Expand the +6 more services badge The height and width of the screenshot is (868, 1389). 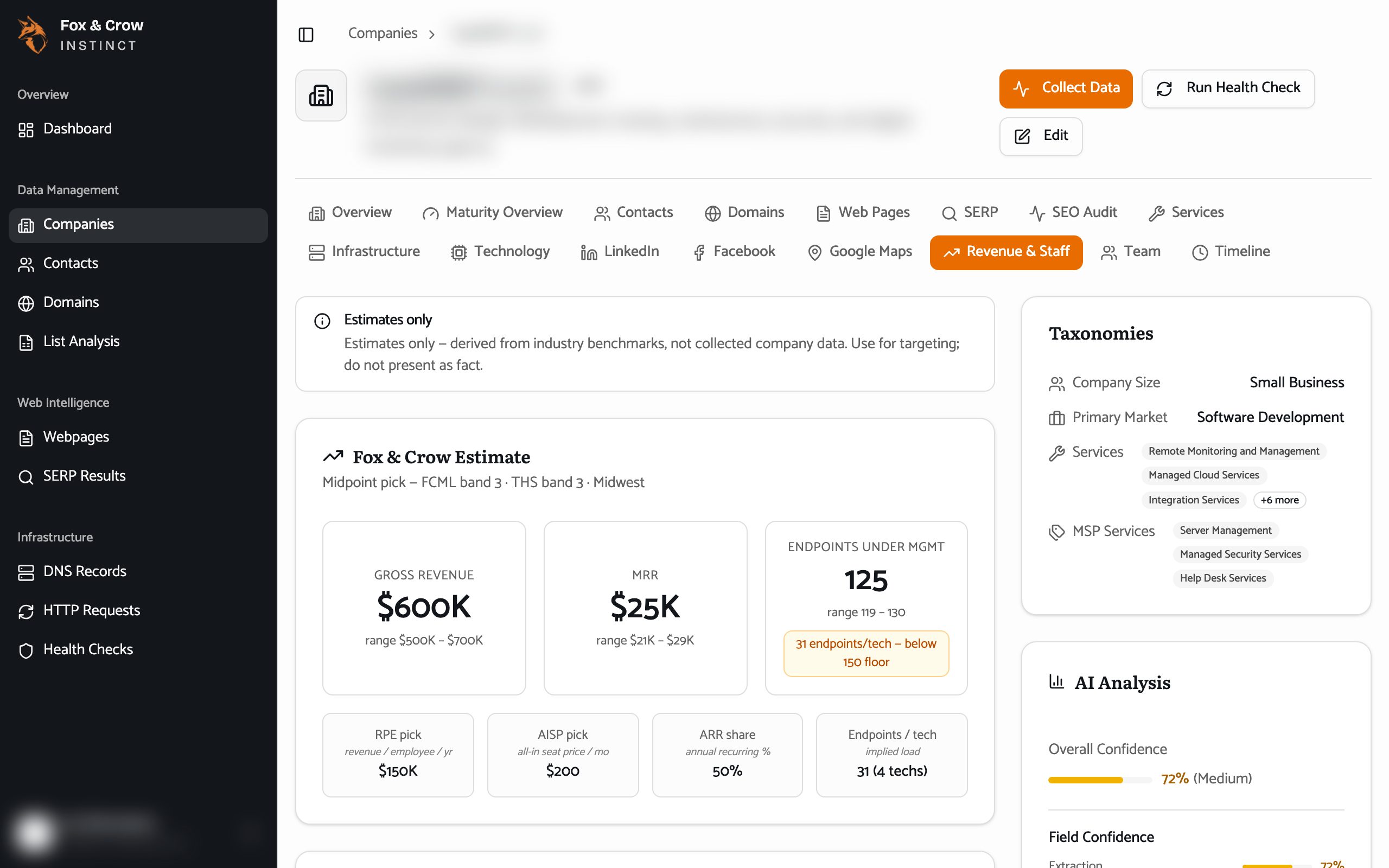[x=1279, y=500]
